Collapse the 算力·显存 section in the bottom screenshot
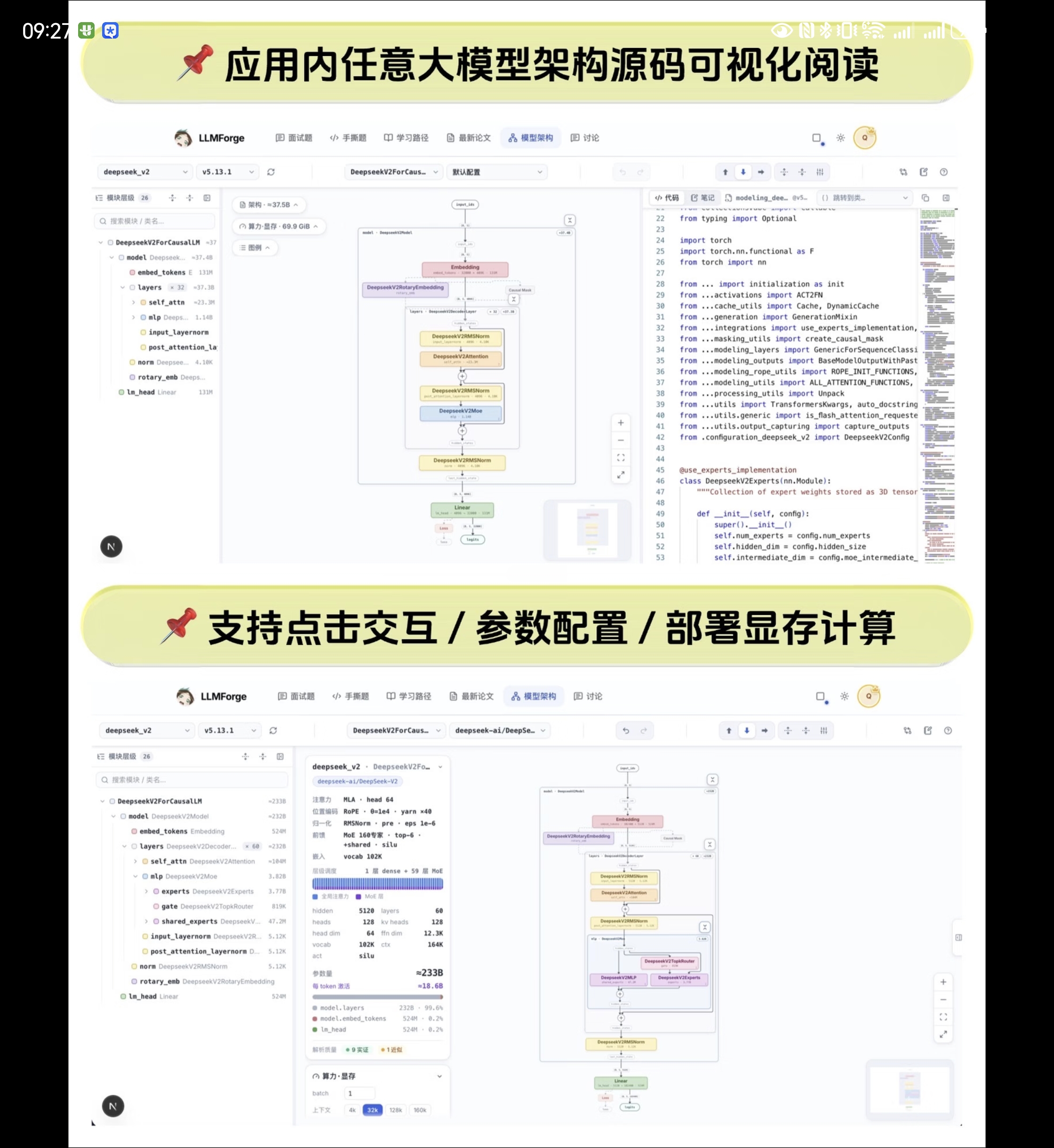 (439, 1076)
